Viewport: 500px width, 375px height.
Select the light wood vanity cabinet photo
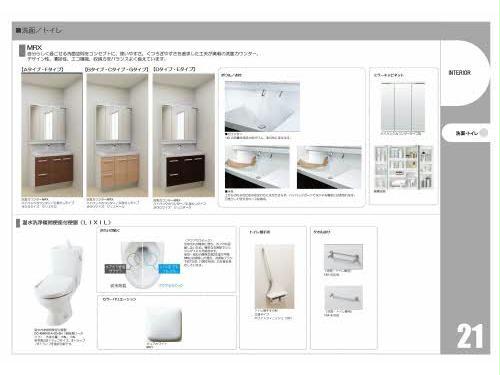117,135
